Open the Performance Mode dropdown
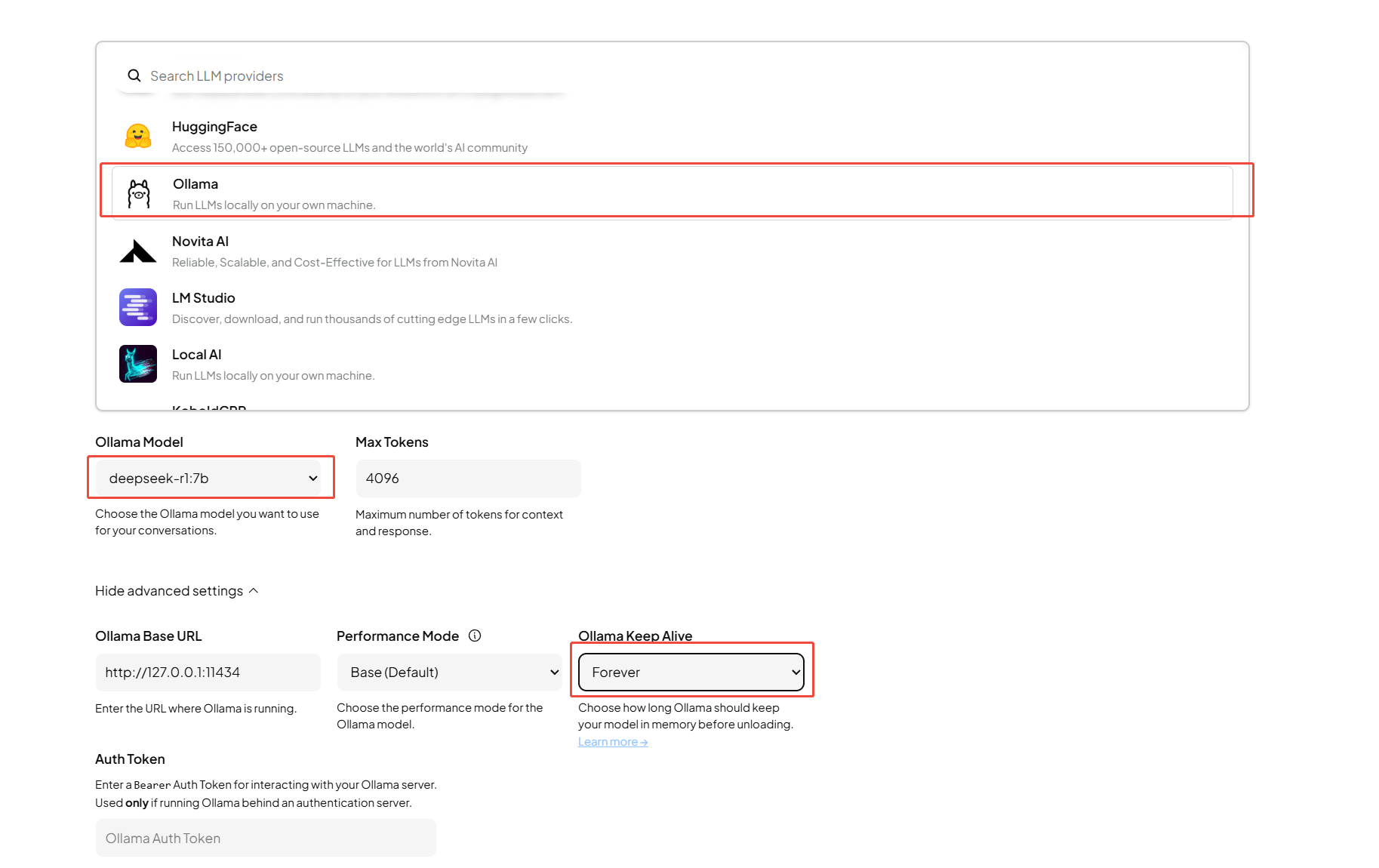The image size is (1379, 868). point(450,672)
